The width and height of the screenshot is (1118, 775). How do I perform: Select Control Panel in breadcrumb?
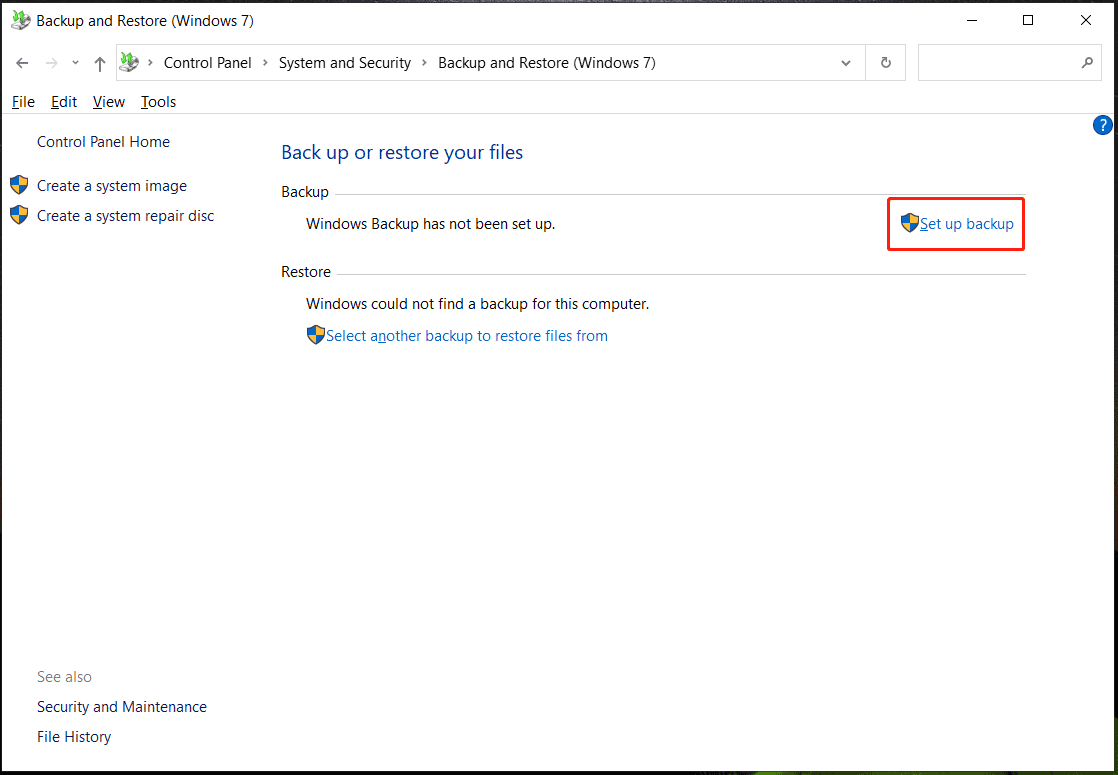[207, 63]
